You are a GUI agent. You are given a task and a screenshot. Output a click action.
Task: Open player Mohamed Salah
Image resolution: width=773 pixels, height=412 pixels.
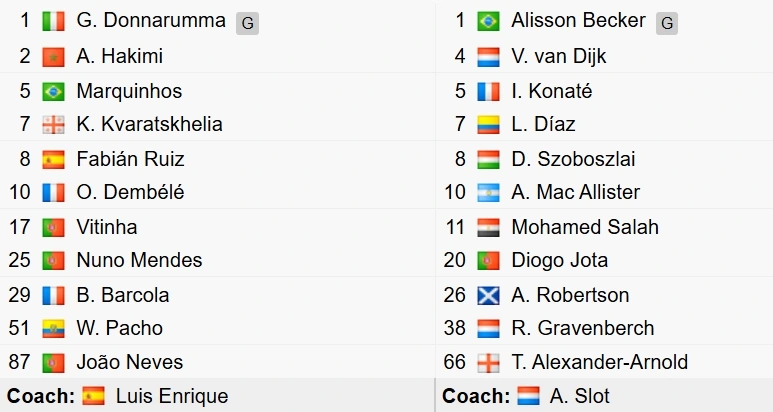coord(585,227)
